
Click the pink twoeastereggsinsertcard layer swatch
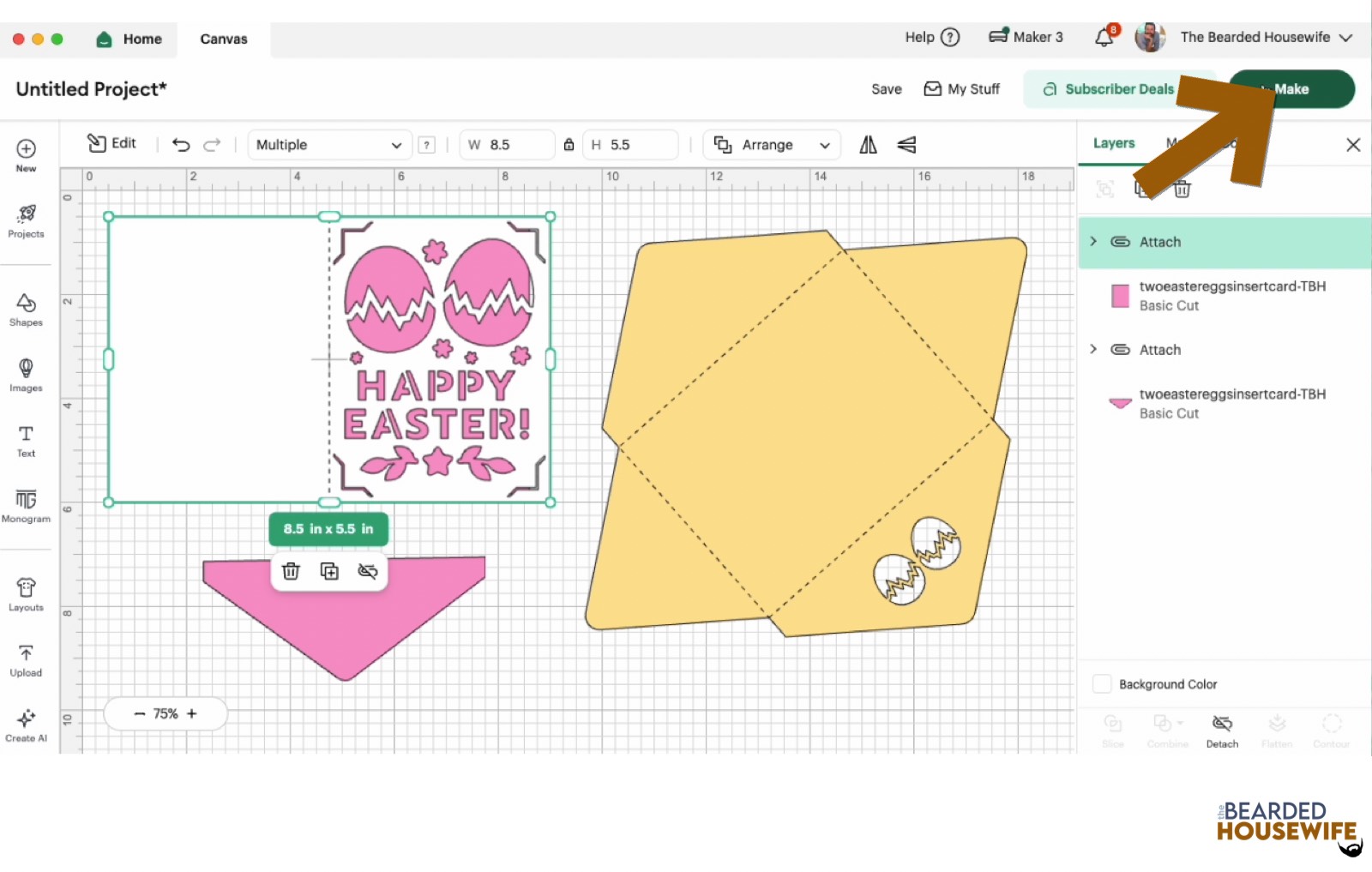pos(1120,296)
